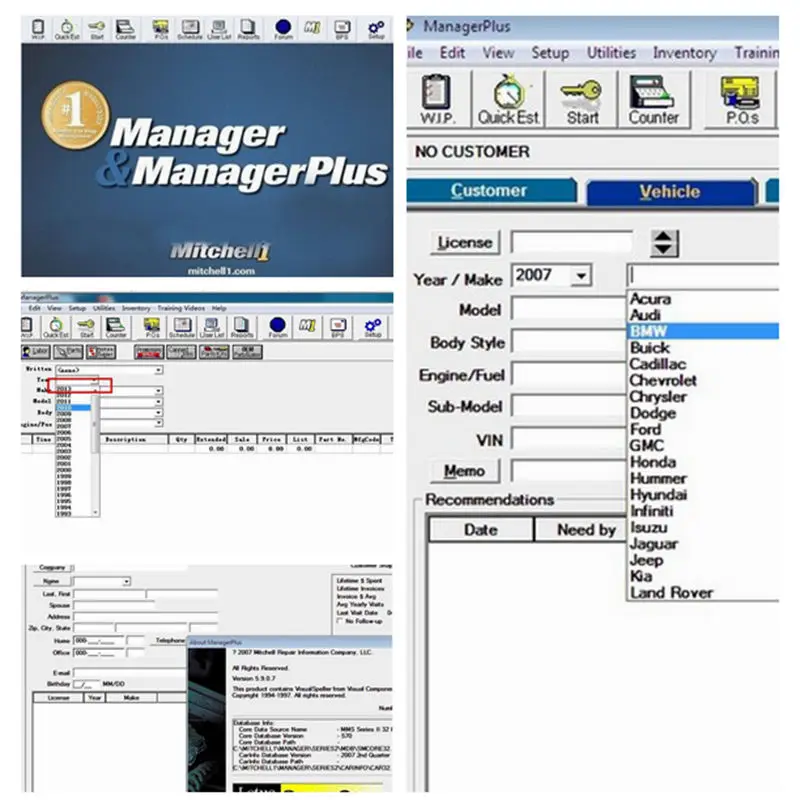Click POs icon in the order window toolbar
Screen dimensions: 800x800
click(x=152, y=328)
